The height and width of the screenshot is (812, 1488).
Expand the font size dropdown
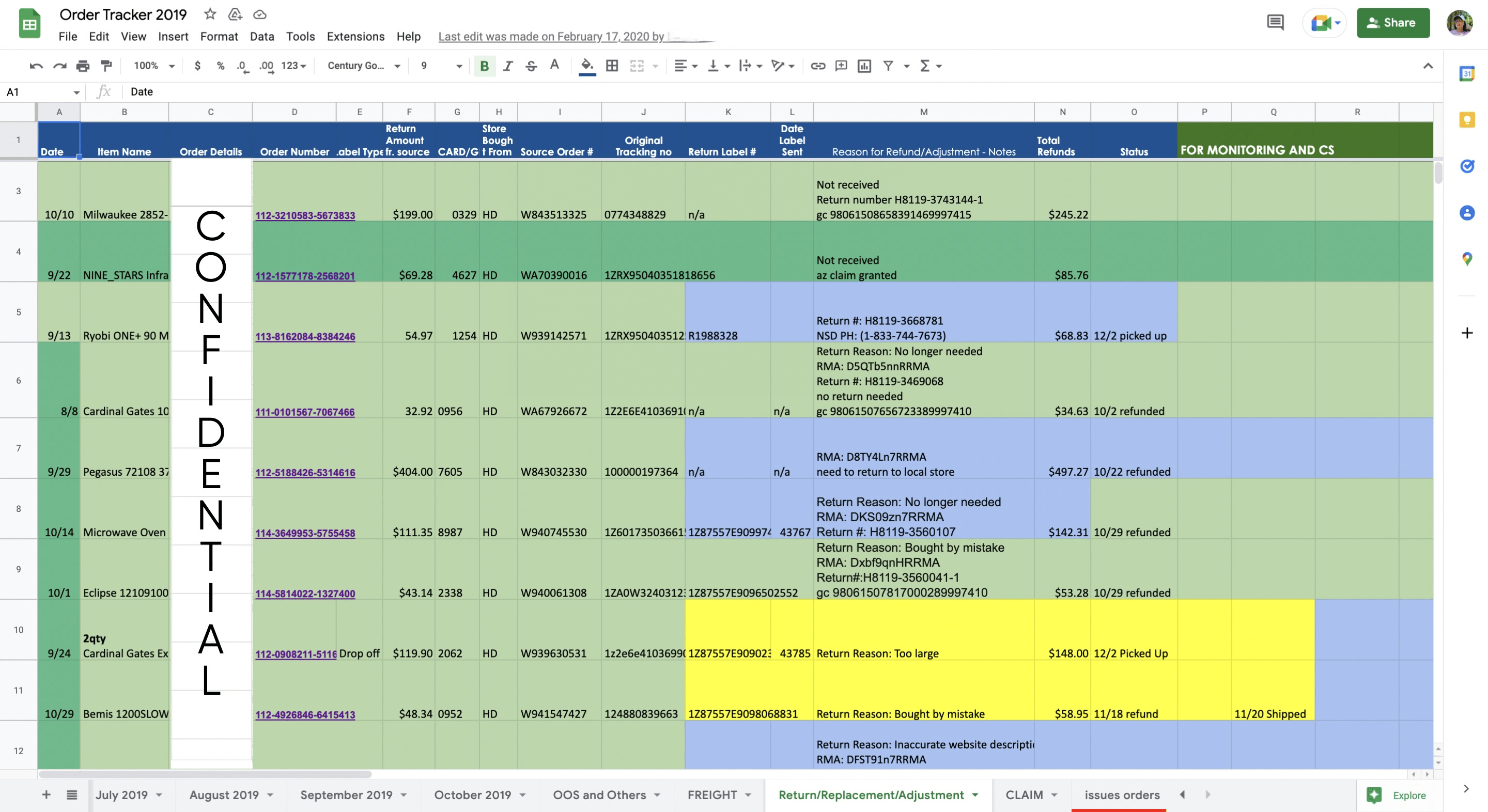tap(459, 66)
